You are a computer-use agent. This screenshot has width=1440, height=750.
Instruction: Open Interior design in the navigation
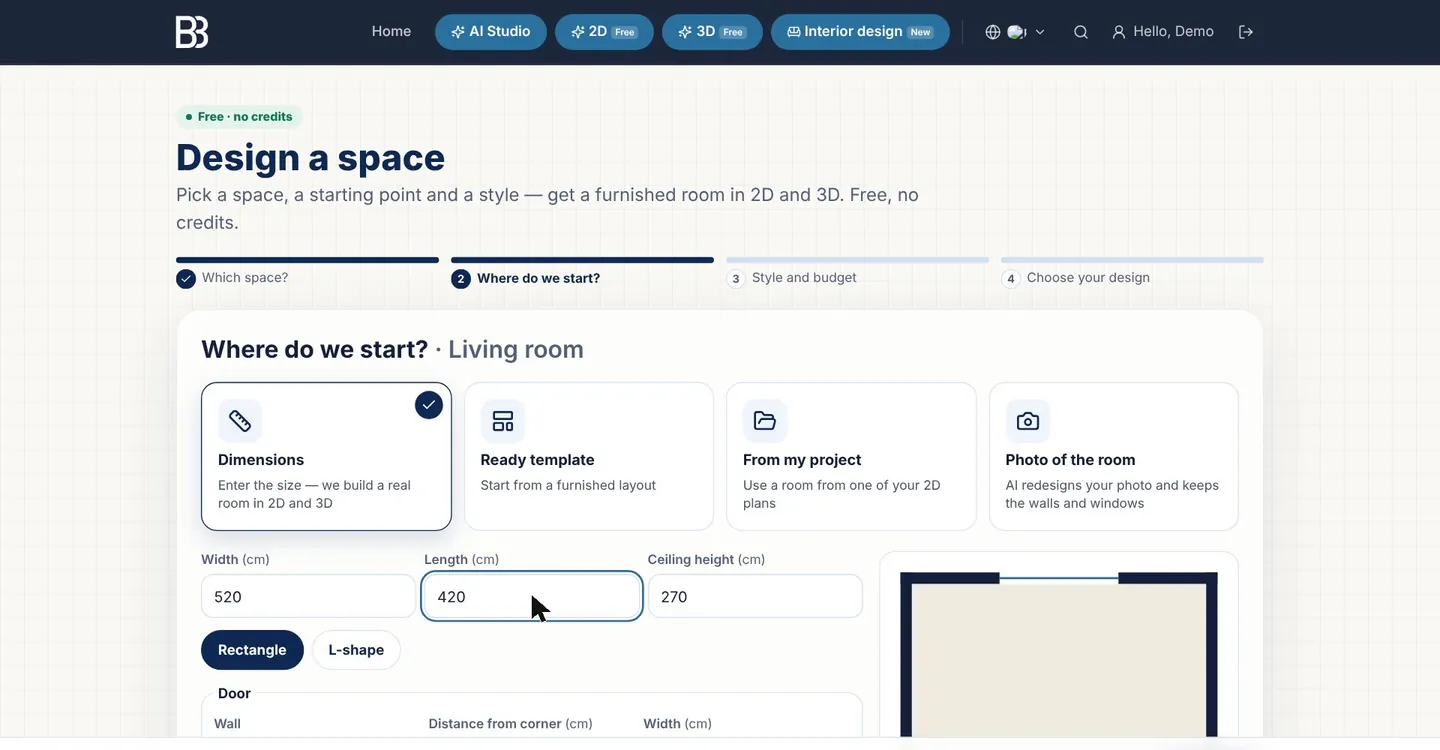click(860, 32)
